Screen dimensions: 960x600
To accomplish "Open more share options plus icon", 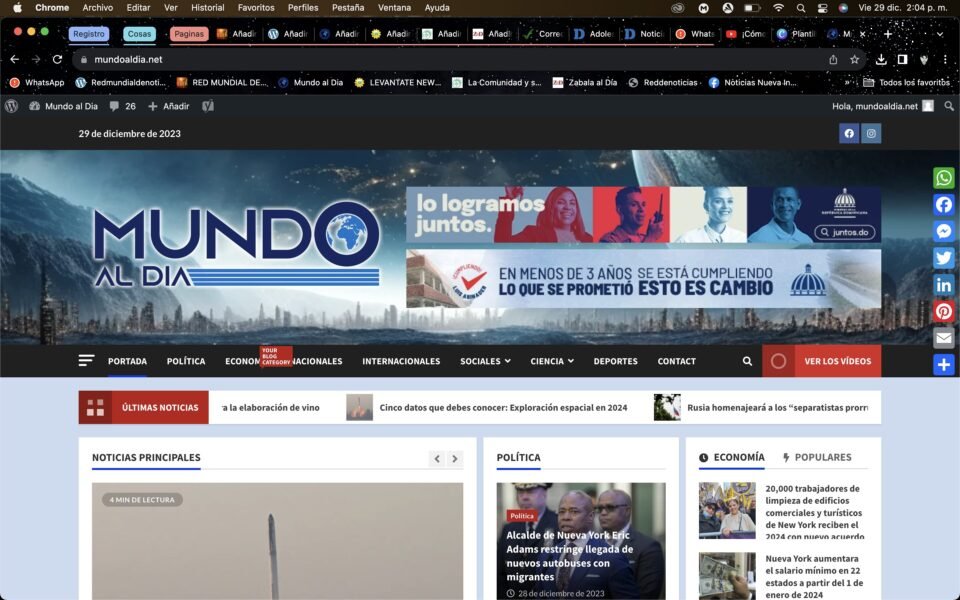I will click(x=943, y=365).
